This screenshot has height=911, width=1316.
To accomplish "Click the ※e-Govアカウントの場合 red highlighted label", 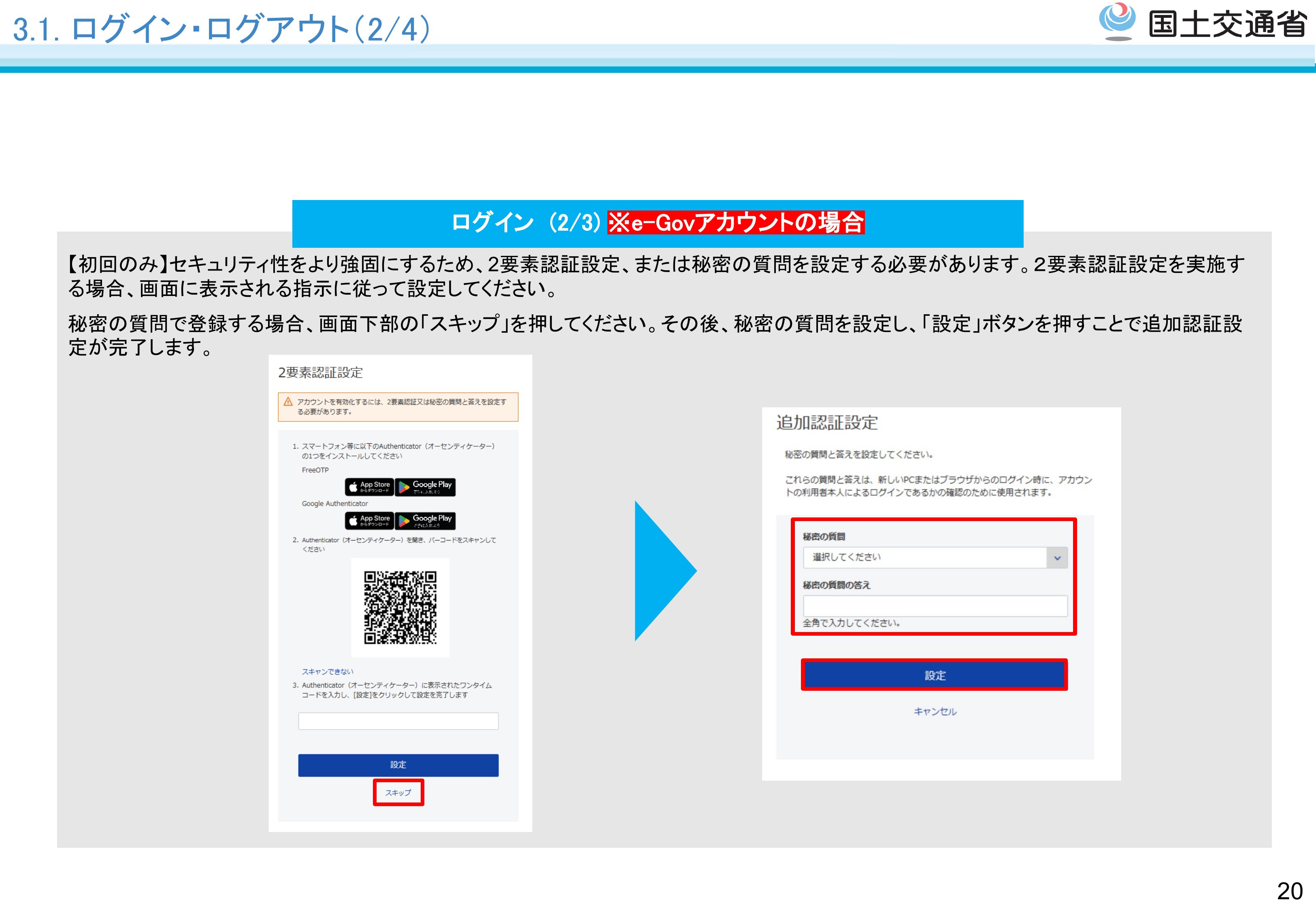I will pos(736,223).
